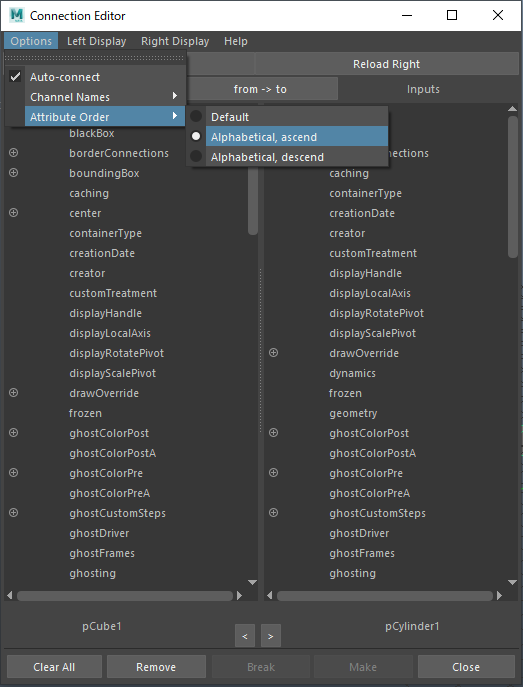Expand ghostColorPost in right list
Screen dimensions: 523x687
273,432
